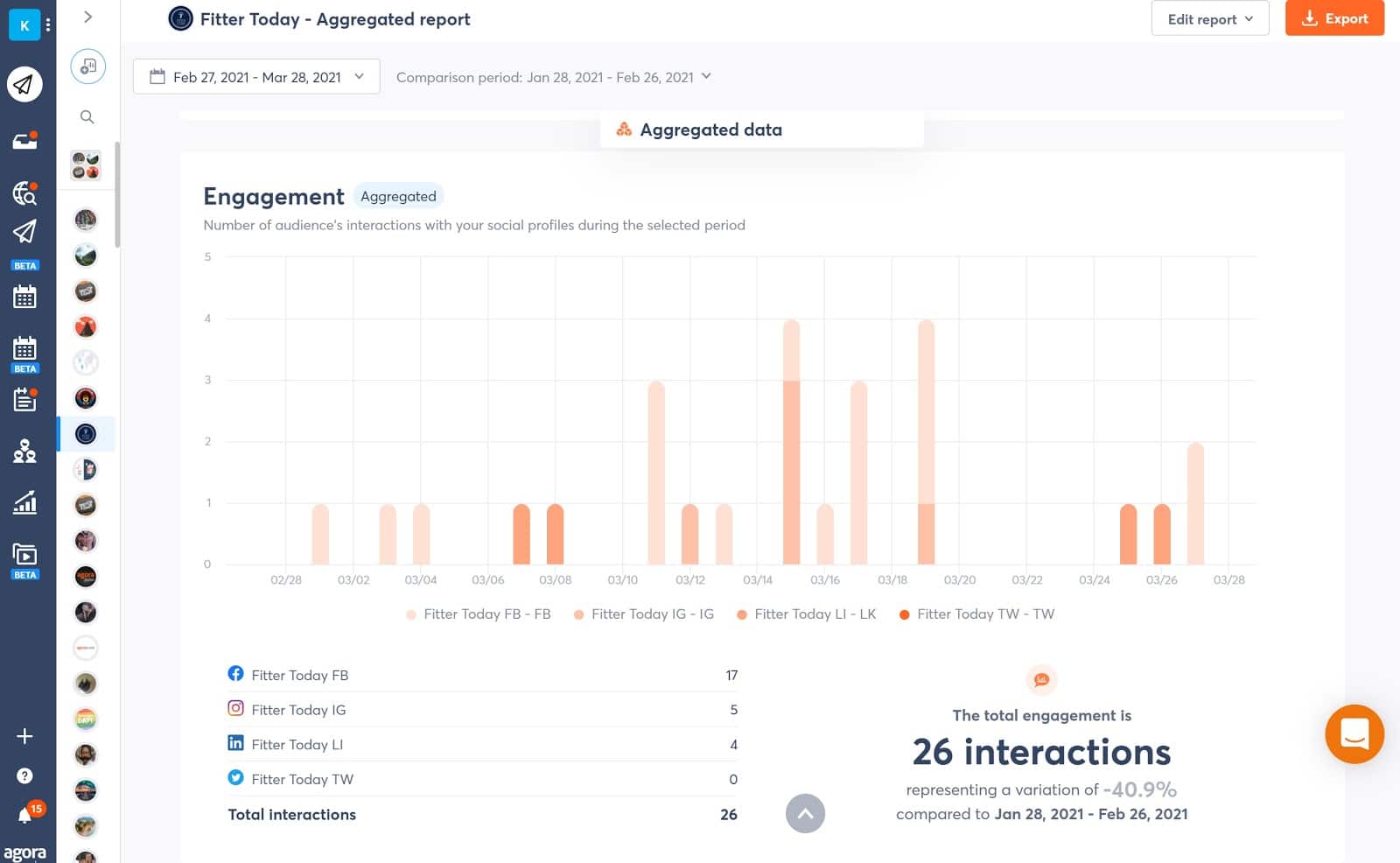
Task: Open the comparison period dropdown
Action: [x=554, y=77]
